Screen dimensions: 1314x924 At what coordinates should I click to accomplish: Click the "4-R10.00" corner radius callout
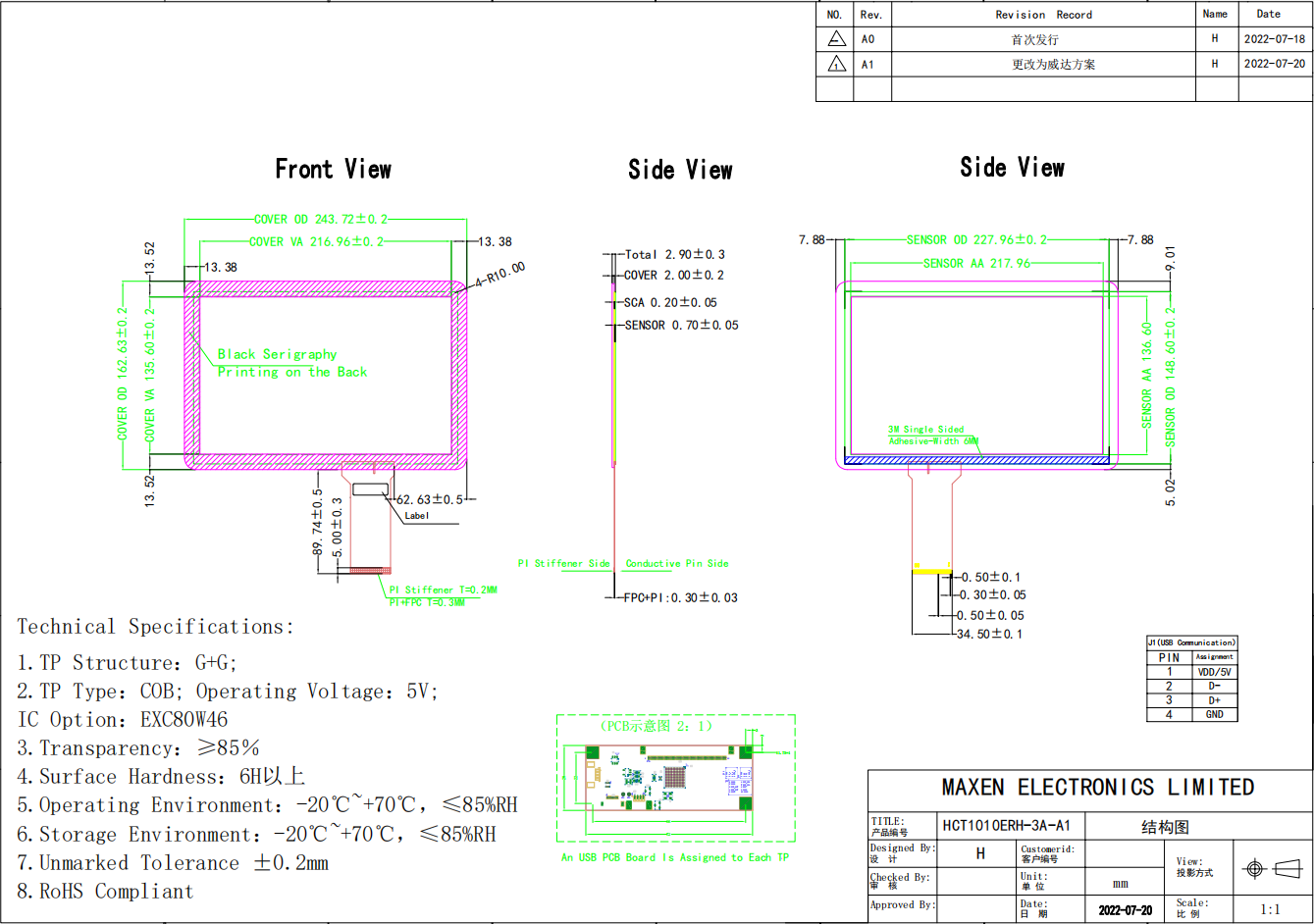pyautogui.click(x=500, y=274)
